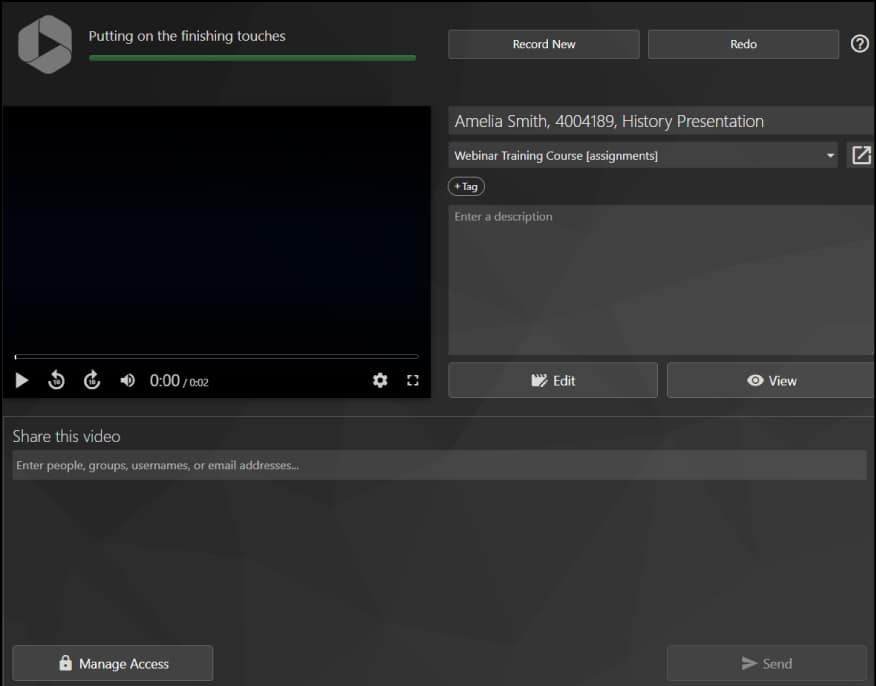
Task: Skip forward 10 seconds in video
Action: point(92,380)
